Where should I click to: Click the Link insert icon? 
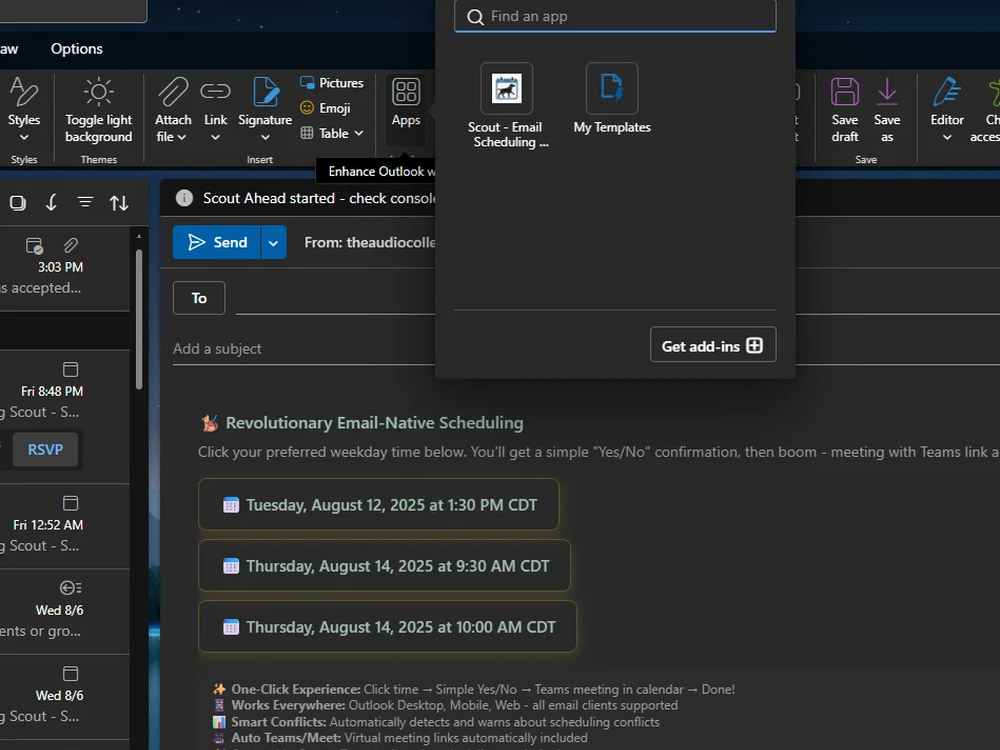coord(215,91)
